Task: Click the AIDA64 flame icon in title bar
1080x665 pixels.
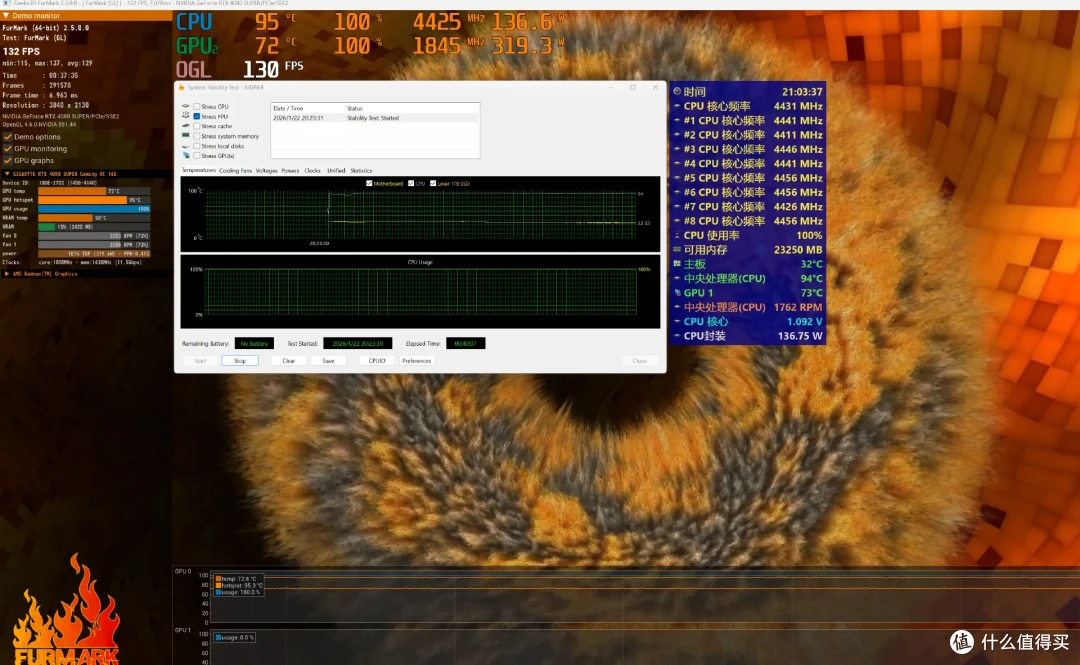Action: 182,88
